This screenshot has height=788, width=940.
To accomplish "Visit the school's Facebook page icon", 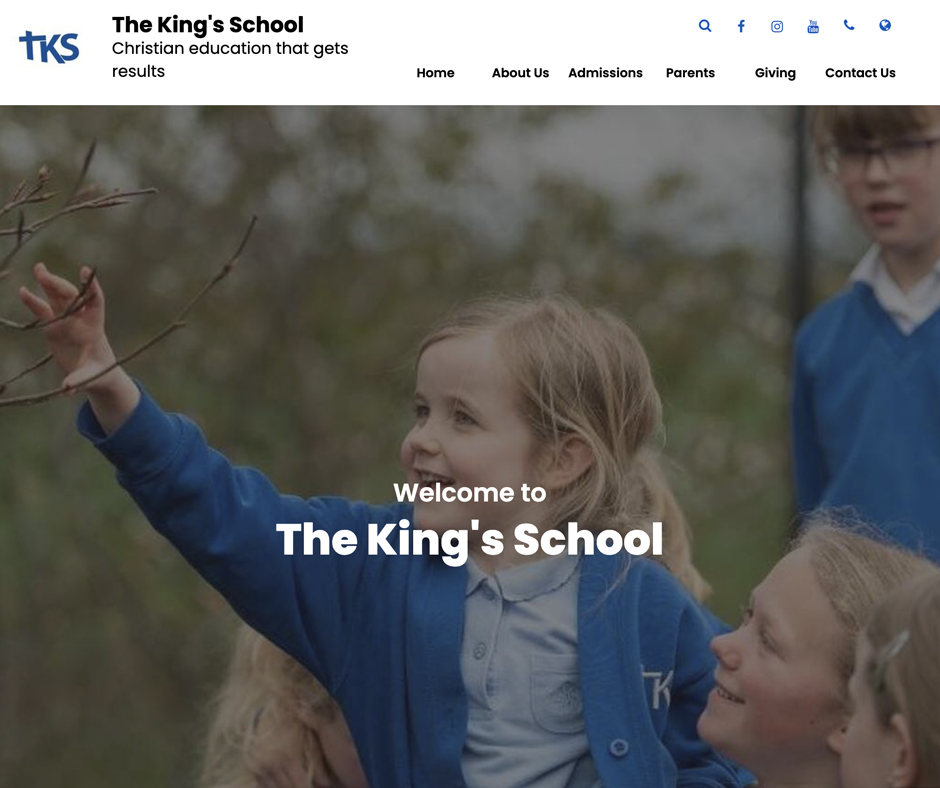I will 741,26.
